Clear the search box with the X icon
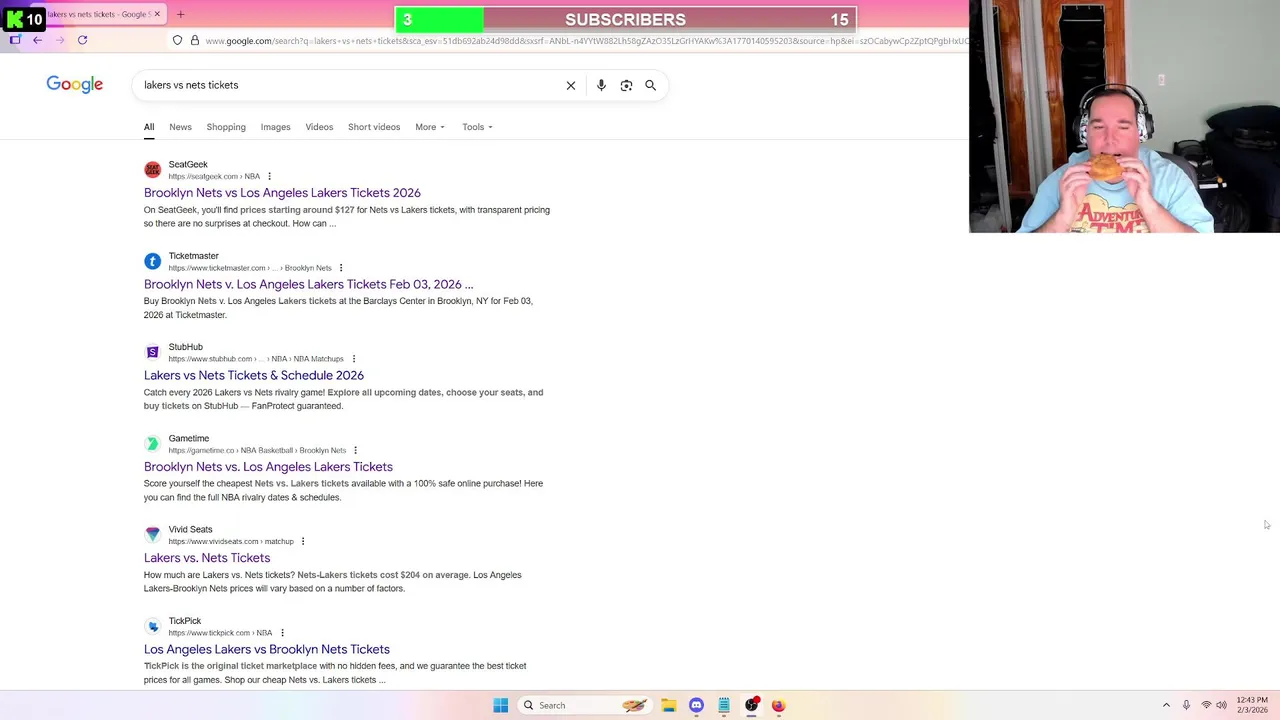Viewport: 1280px width, 720px height. (x=571, y=85)
